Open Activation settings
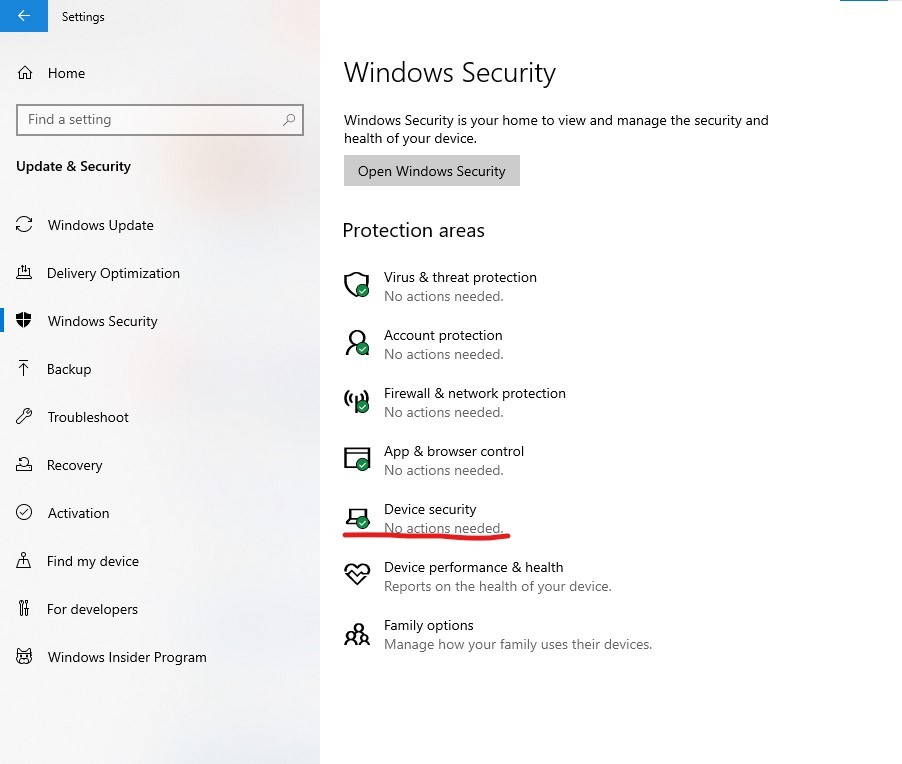 tap(78, 513)
